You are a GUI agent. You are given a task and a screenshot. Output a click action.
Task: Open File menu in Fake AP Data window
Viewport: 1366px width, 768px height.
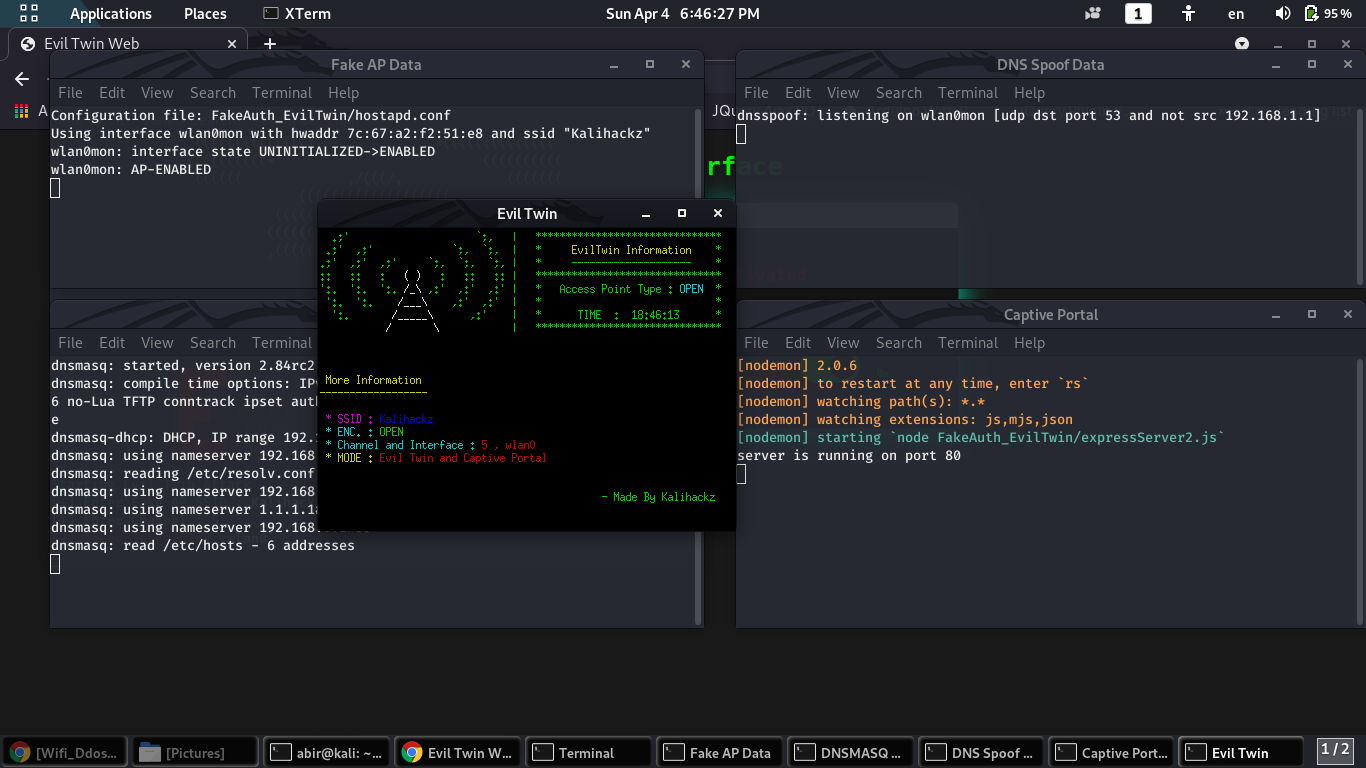pos(70,93)
